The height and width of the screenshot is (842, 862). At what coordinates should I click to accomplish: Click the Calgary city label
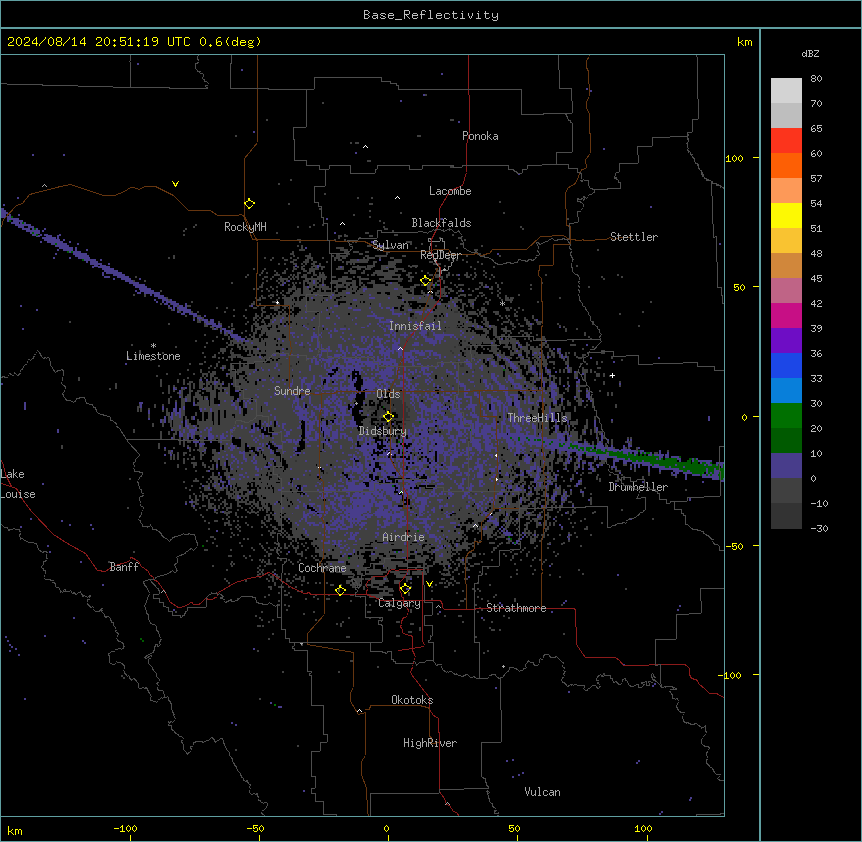(399, 603)
